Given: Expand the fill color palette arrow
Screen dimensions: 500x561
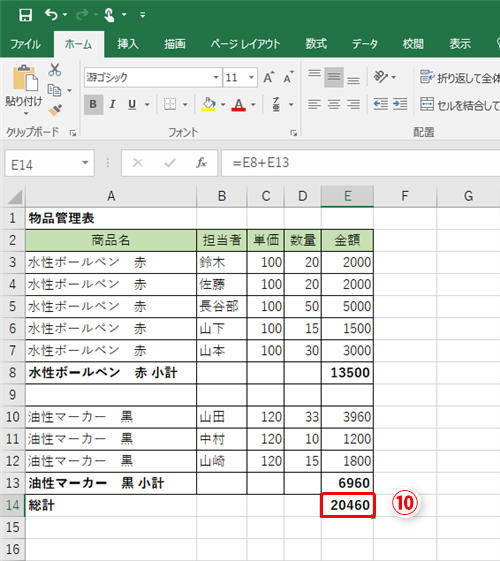Looking at the screenshot, I should tap(223, 105).
